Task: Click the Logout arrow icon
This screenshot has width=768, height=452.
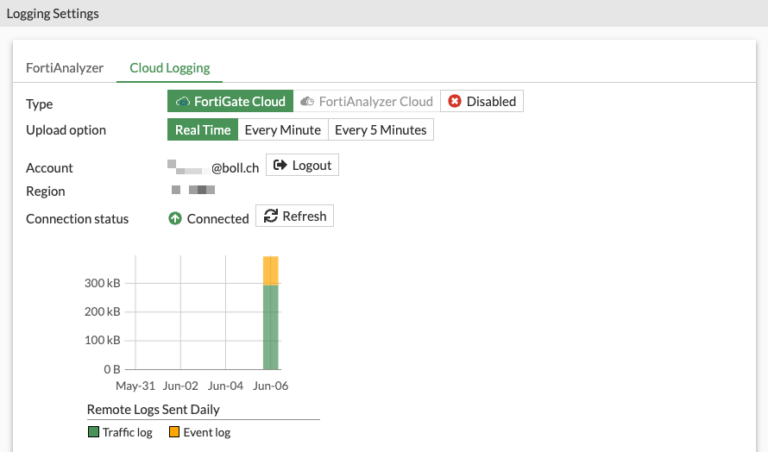Action: pyautogui.click(x=280, y=165)
